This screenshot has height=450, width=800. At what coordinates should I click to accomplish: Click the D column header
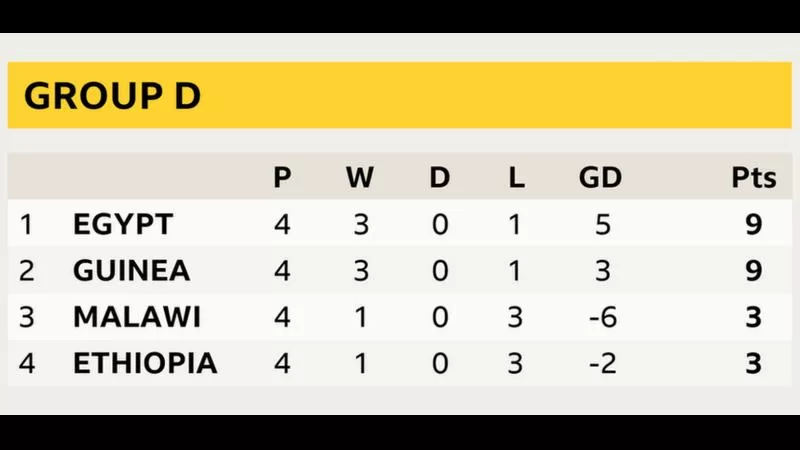tap(439, 178)
